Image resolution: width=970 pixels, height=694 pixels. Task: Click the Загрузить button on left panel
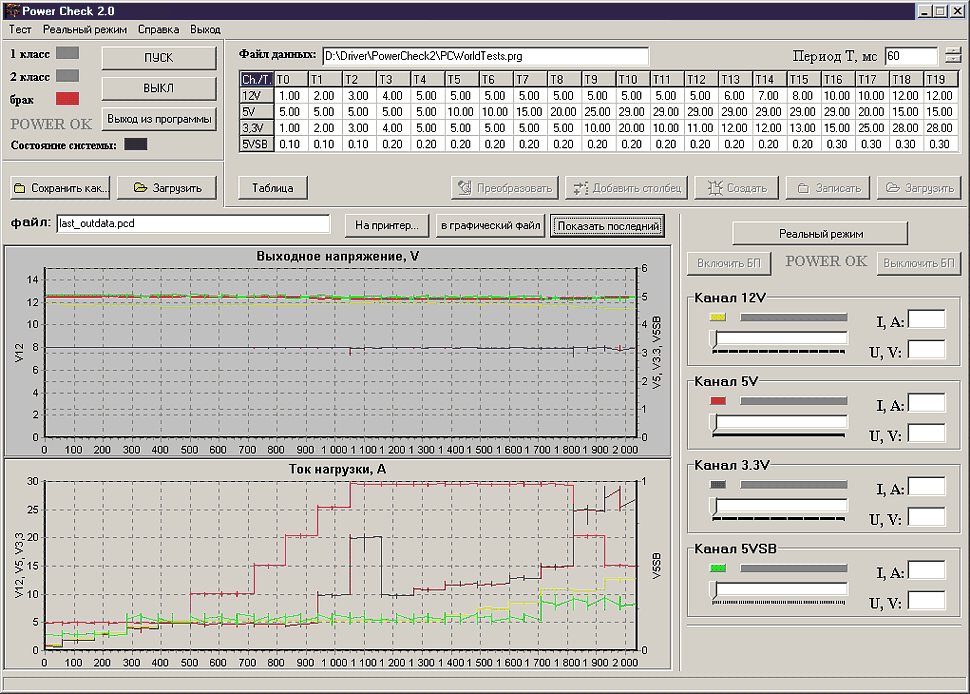point(167,187)
